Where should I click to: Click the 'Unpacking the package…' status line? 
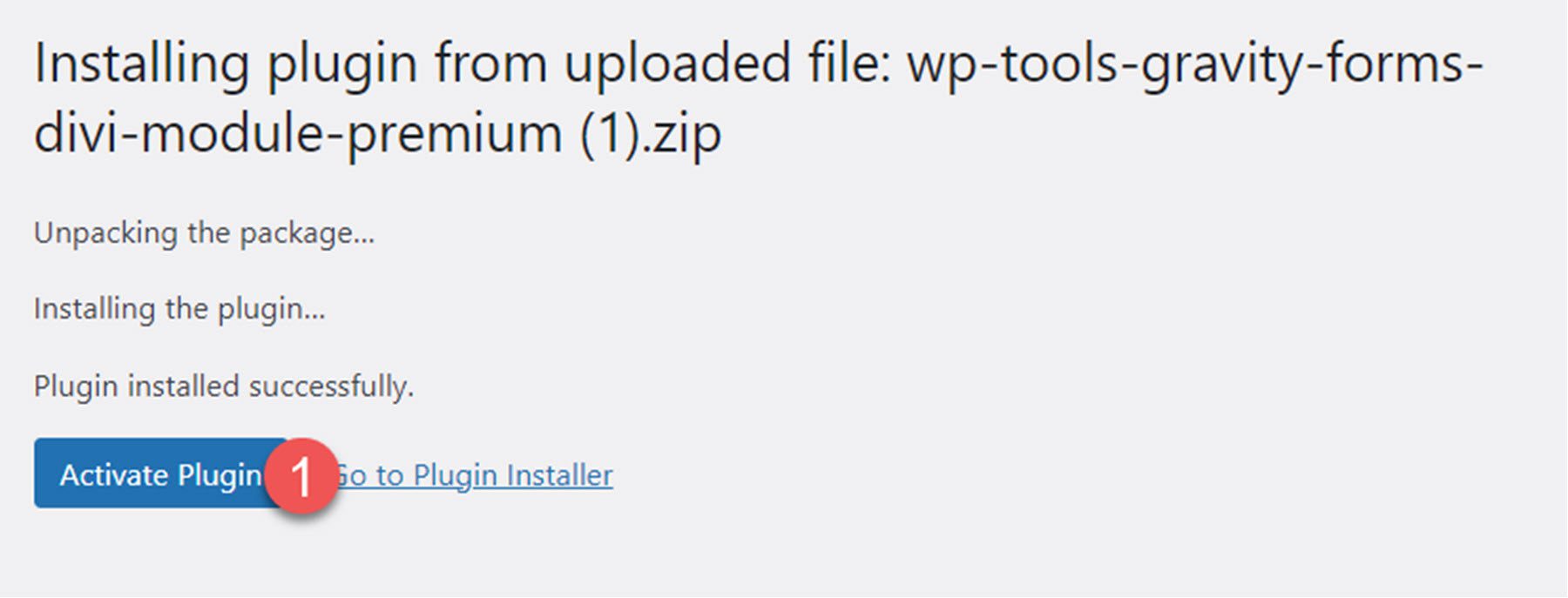[204, 233]
